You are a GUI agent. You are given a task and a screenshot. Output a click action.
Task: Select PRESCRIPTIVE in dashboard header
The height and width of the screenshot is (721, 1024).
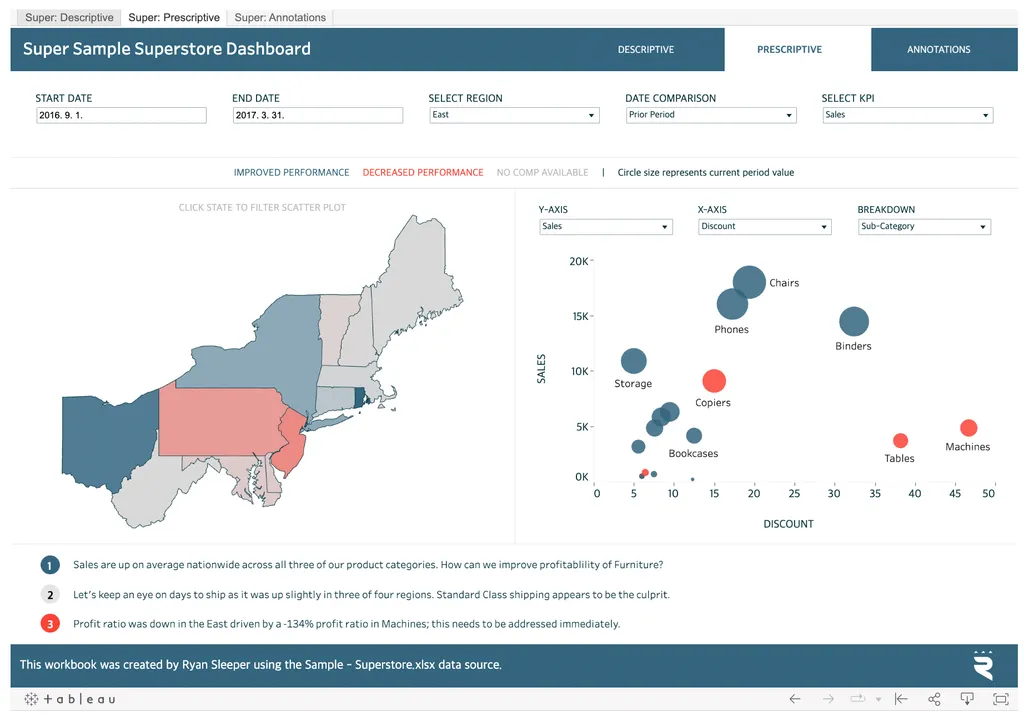pyautogui.click(x=790, y=50)
